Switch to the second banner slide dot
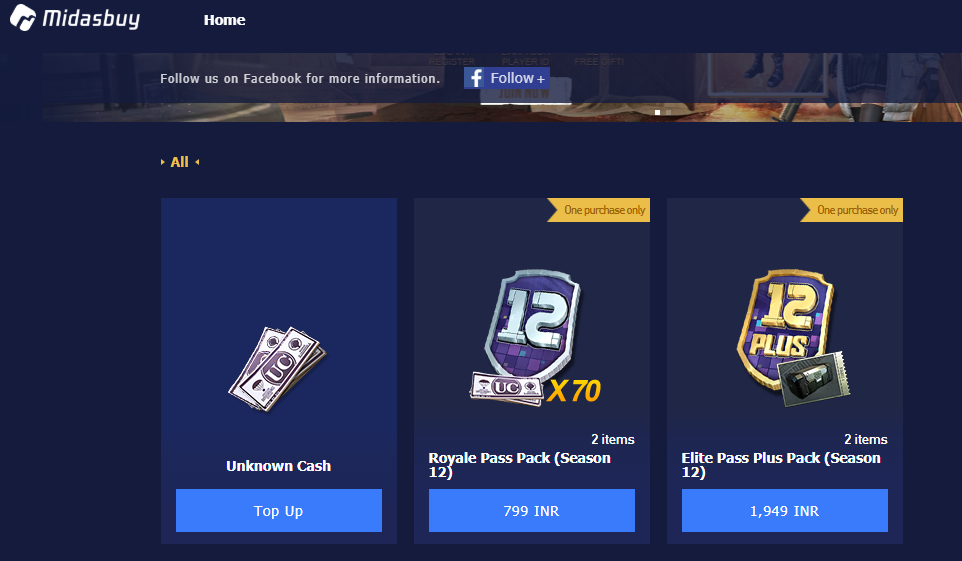This screenshot has width=962, height=561. click(x=668, y=112)
